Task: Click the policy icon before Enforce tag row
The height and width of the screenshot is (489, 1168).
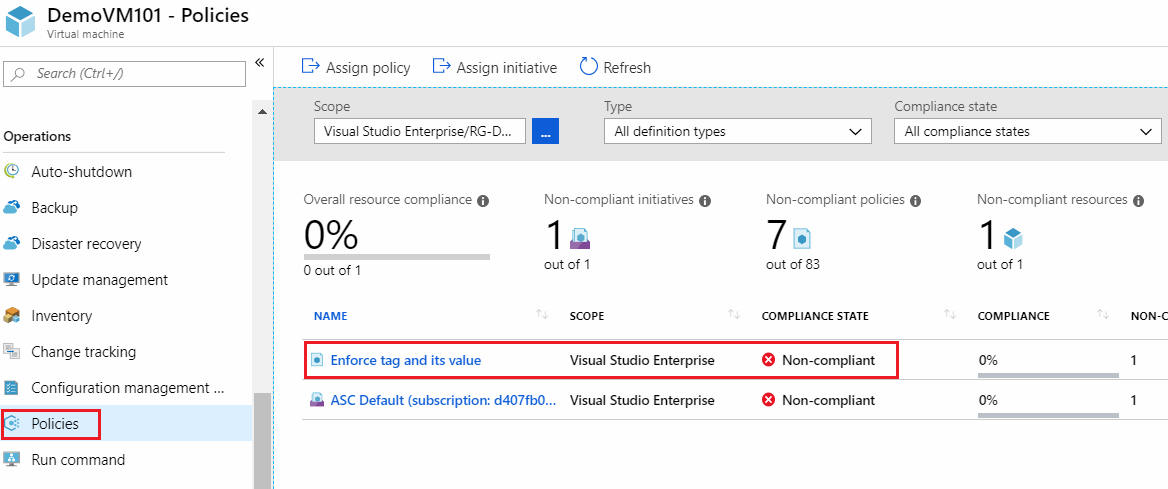Action: click(317, 360)
